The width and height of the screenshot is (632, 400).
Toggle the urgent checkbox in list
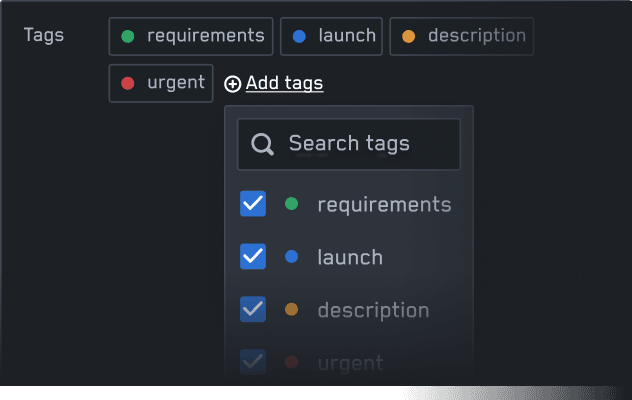tap(253, 362)
